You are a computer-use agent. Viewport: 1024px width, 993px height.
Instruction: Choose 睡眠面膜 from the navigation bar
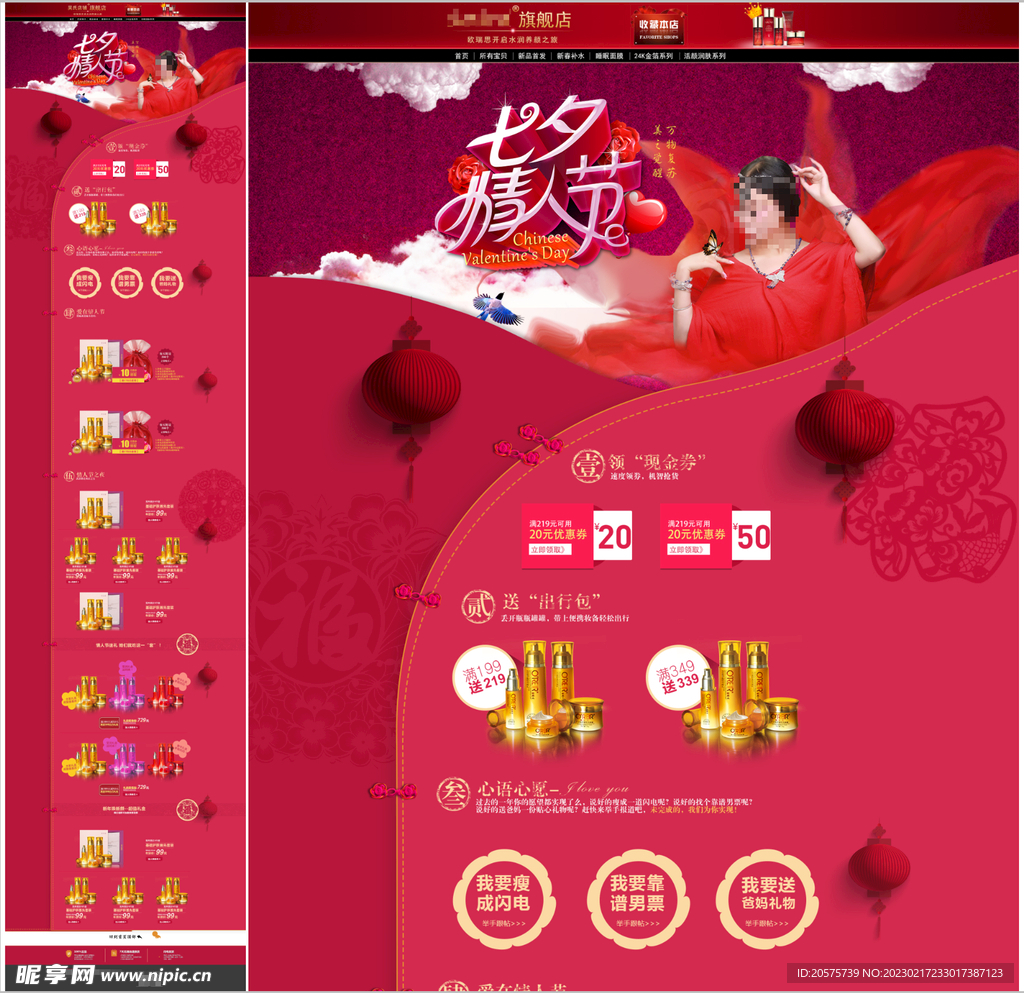(x=609, y=56)
